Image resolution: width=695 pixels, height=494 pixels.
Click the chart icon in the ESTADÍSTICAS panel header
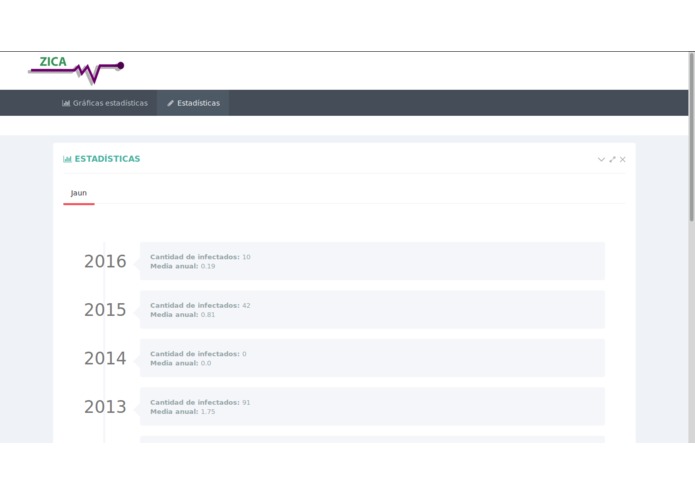click(x=67, y=159)
